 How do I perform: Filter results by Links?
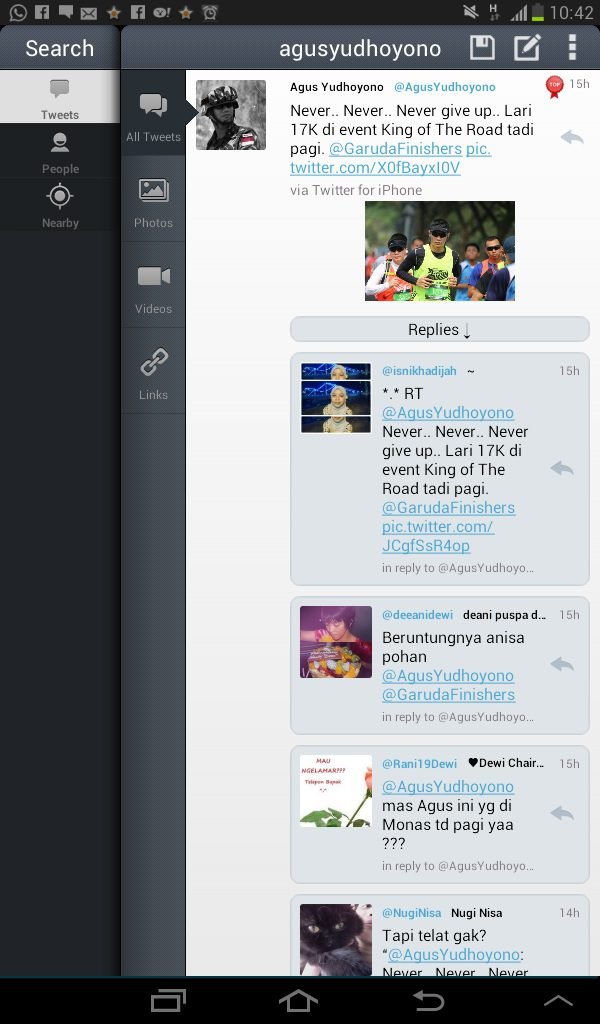coord(153,372)
